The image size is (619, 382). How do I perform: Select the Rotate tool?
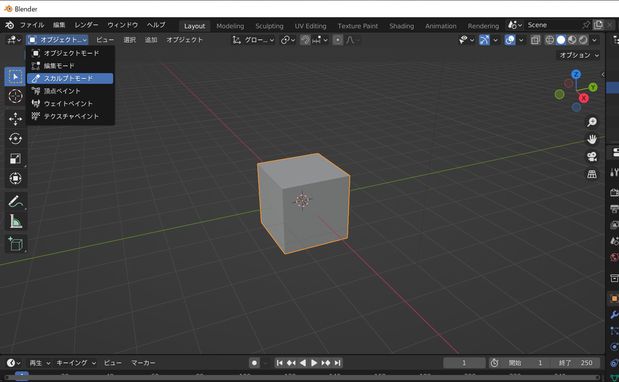15,139
